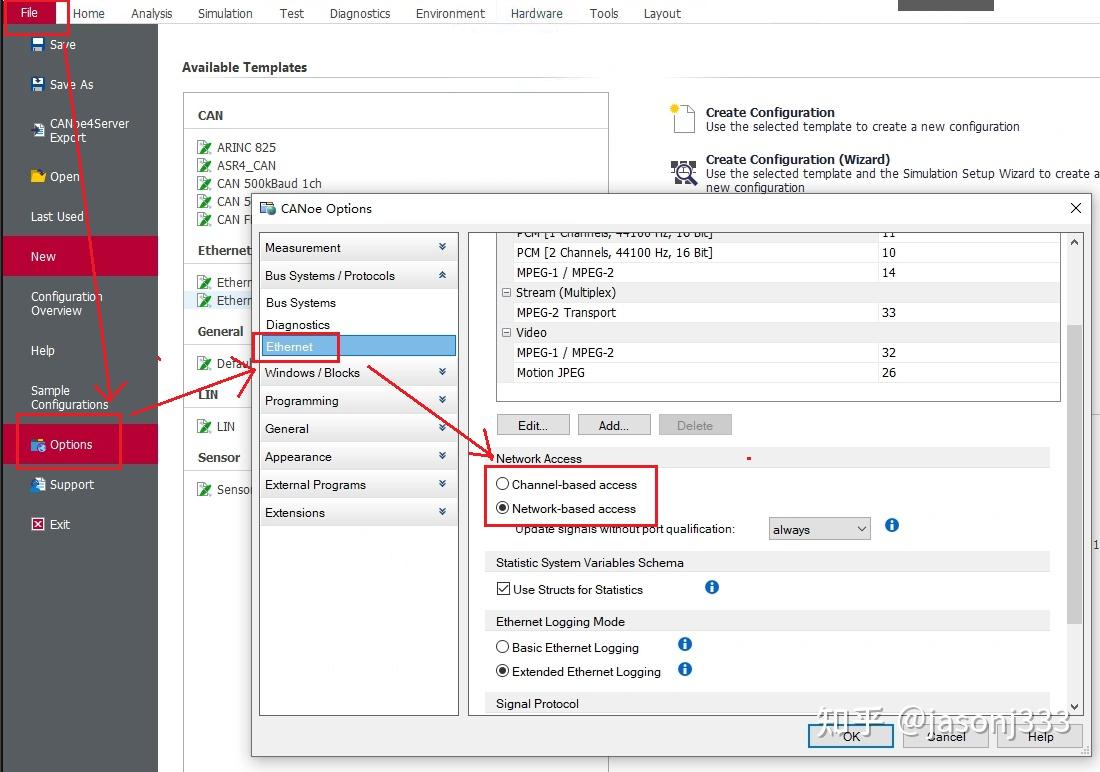Click the Open folder icon
The height and width of the screenshot is (772, 1100).
click(38, 176)
